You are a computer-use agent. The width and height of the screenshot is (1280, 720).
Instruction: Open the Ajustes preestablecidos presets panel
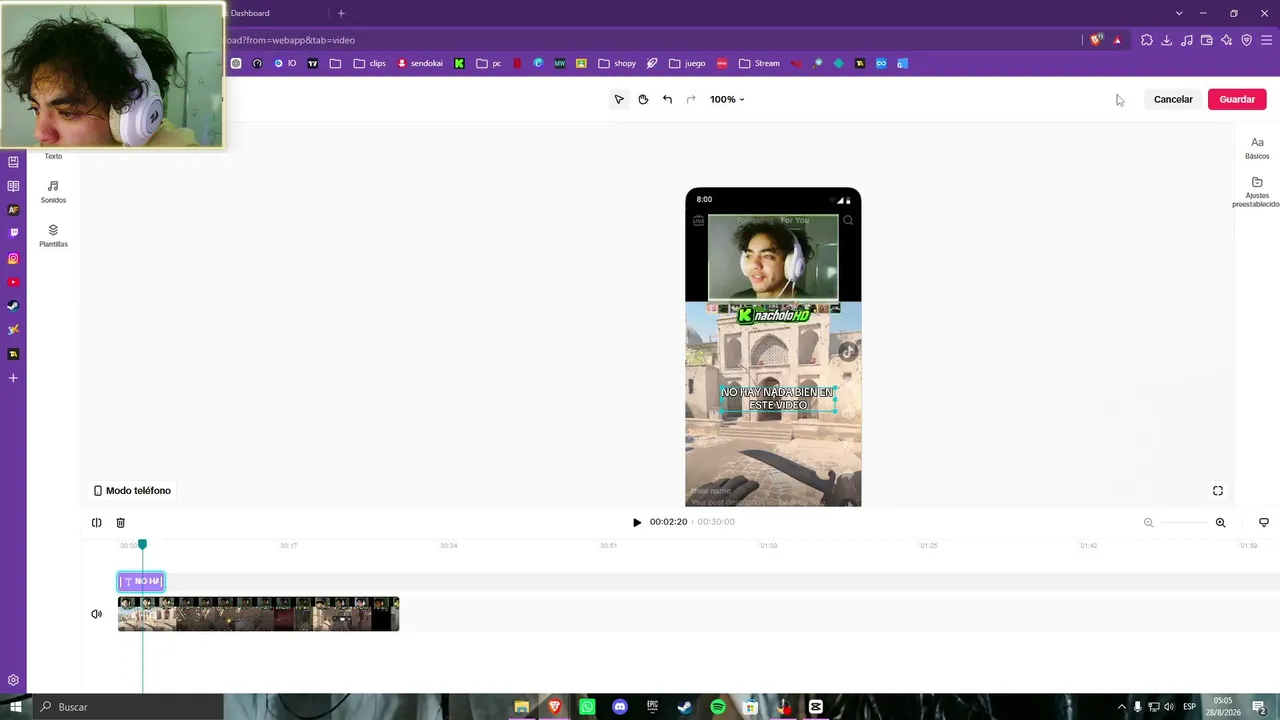[1257, 191]
